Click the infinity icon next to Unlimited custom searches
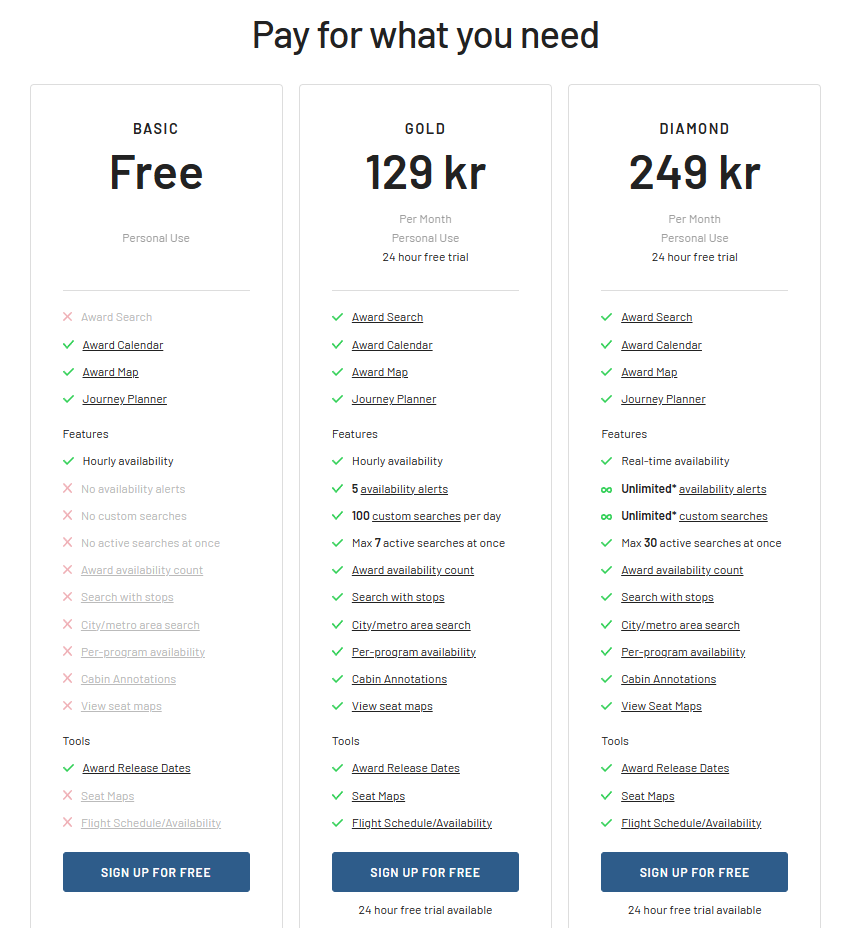The height and width of the screenshot is (928, 851). (606, 517)
